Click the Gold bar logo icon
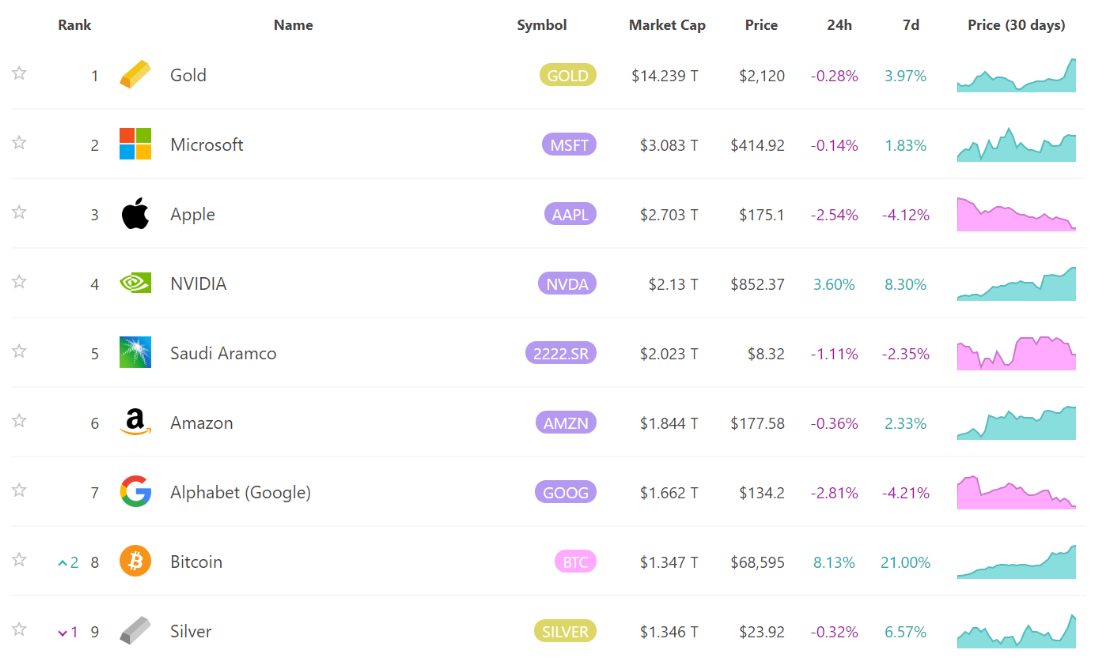 tap(135, 74)
